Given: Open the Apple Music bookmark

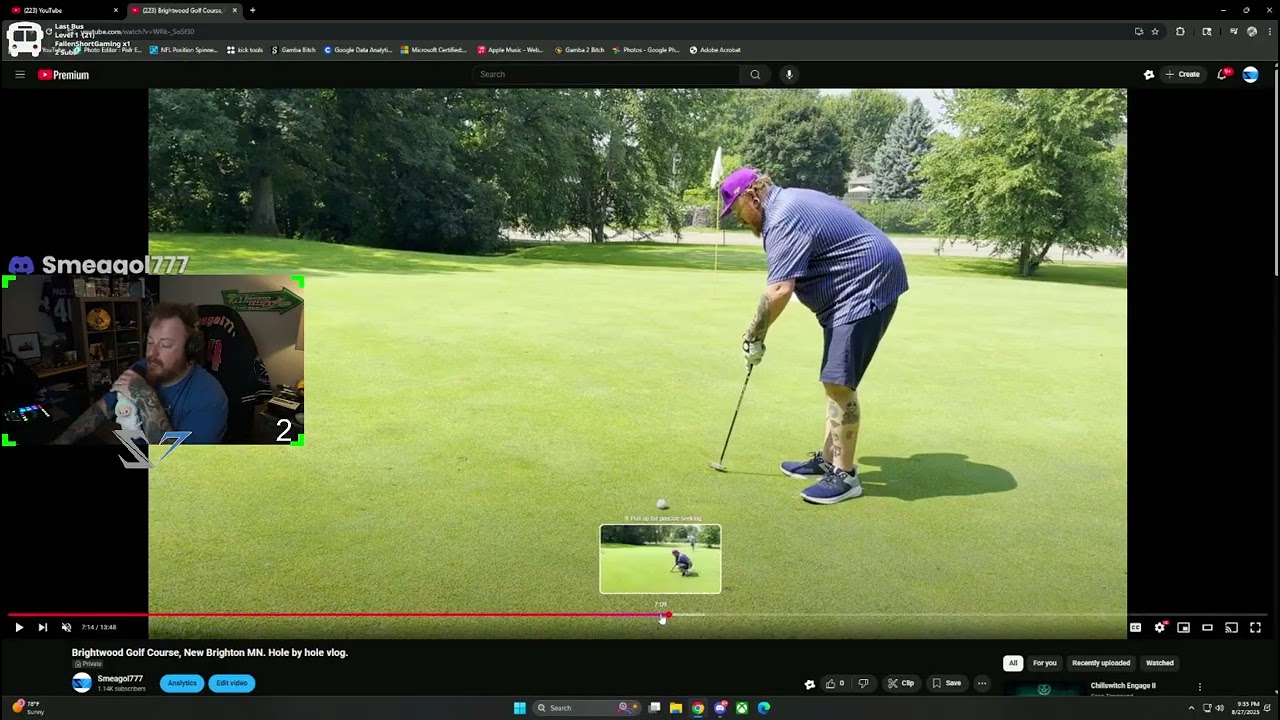Looking at the screenshot, I should click(510, 50).
